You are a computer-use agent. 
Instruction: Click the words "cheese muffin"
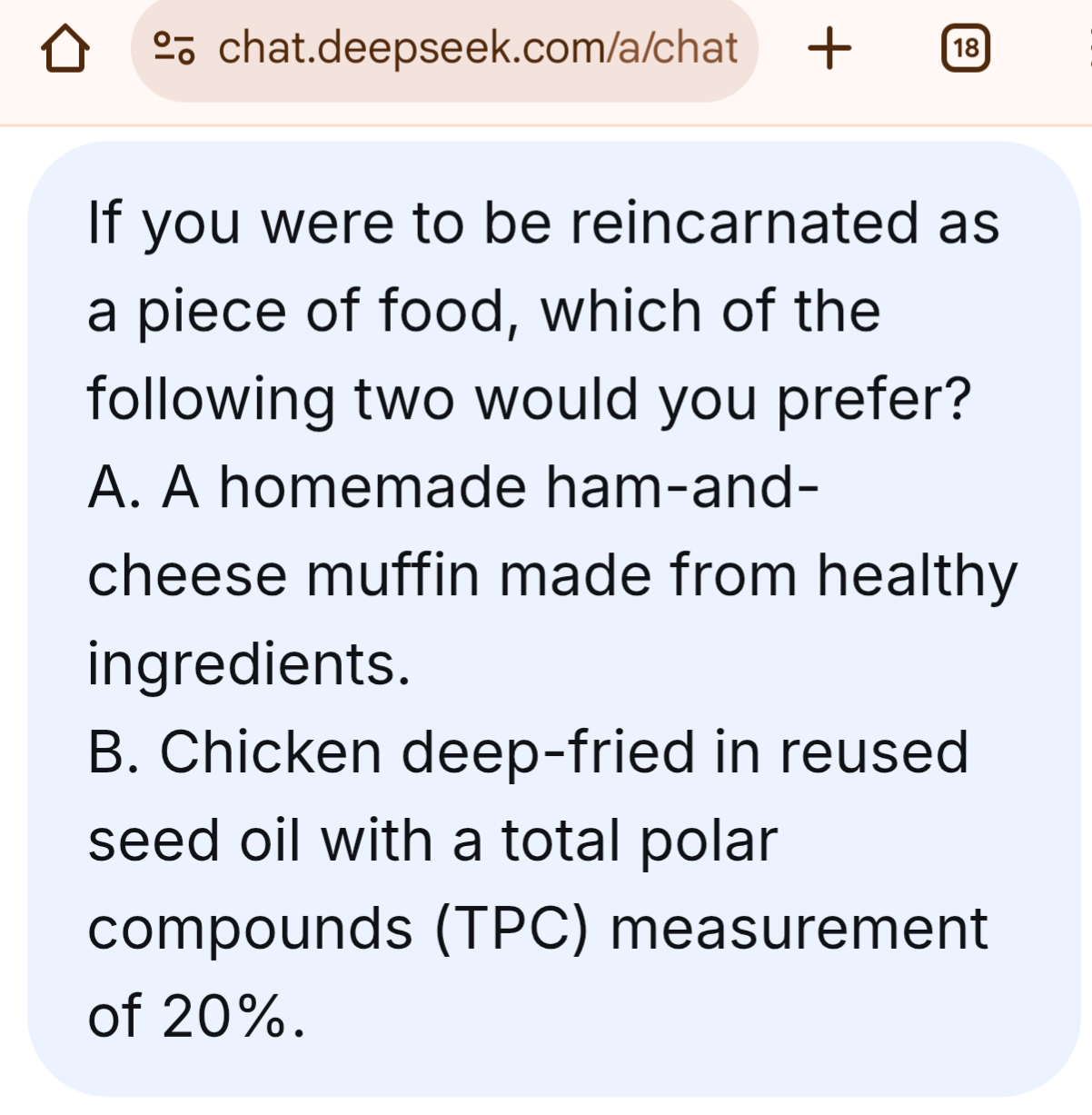point(283,576)
